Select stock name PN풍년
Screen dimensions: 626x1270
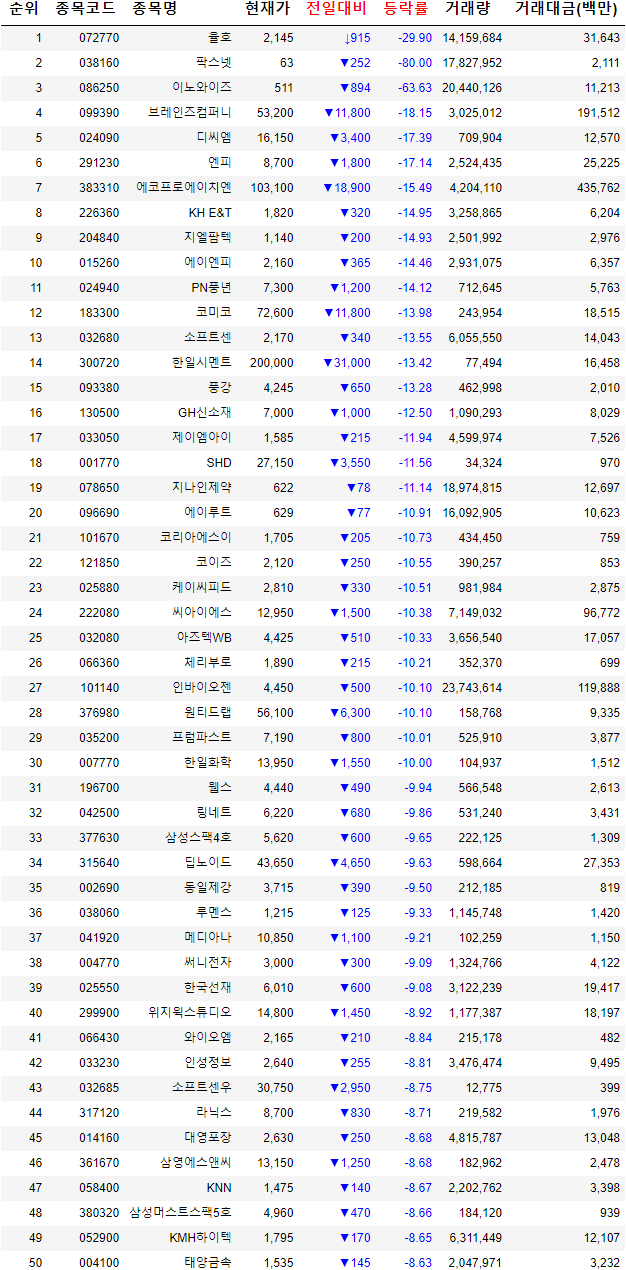[x=211, y=288]
